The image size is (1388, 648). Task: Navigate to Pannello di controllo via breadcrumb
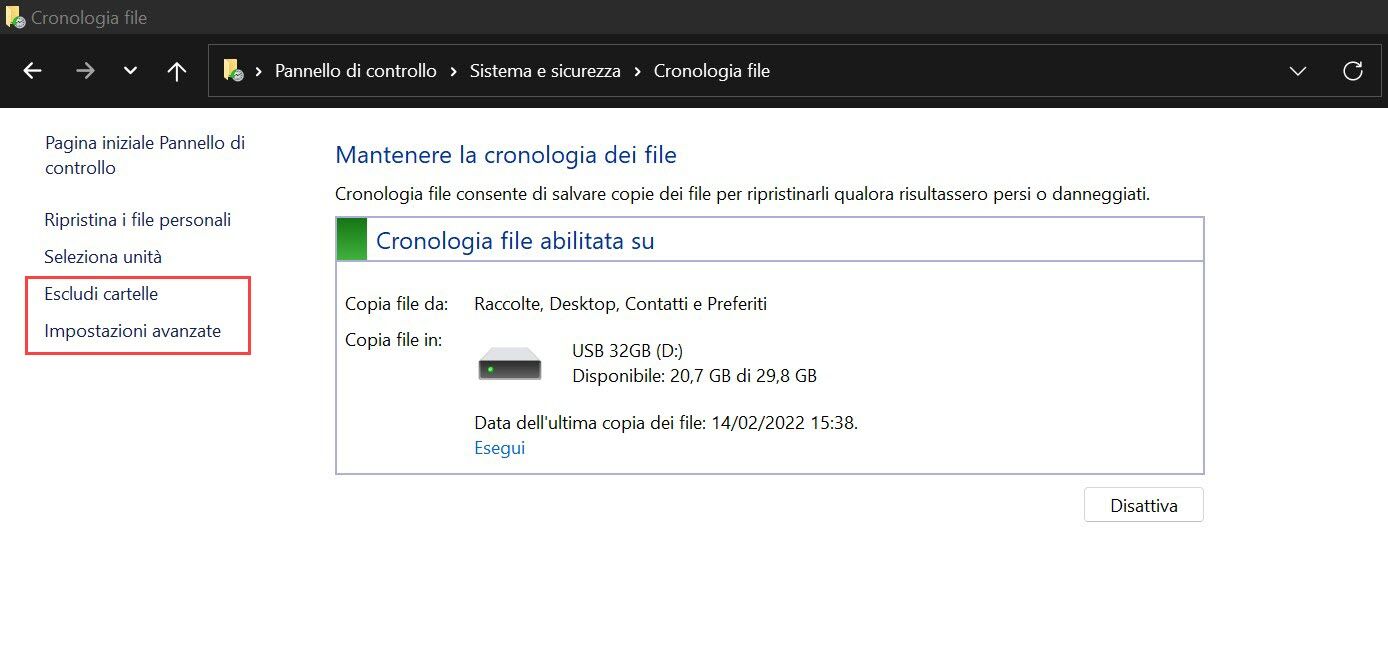[x=355, y=70]
